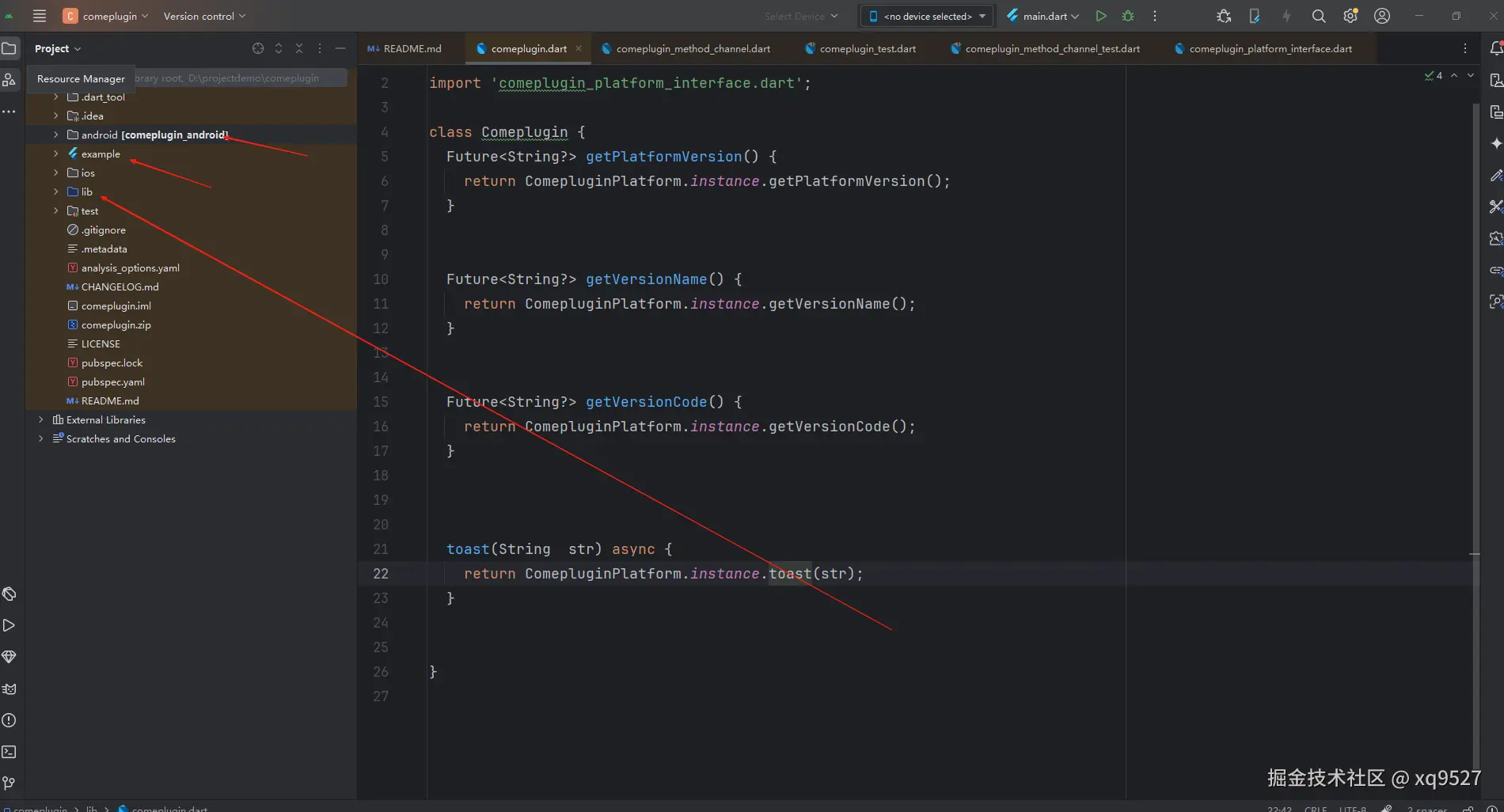
Task: Select the LICENSE file
Action: click(101, 344)
